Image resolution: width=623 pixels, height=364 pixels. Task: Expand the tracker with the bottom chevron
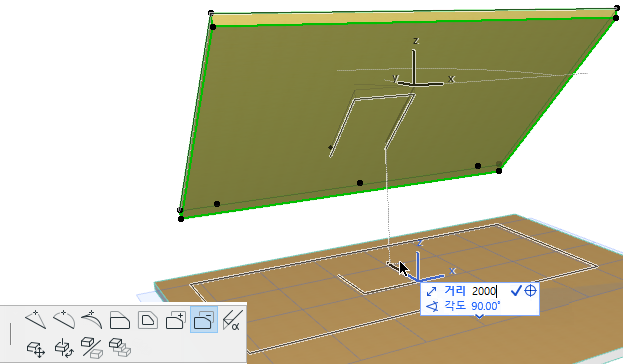[x=480, y=317]
